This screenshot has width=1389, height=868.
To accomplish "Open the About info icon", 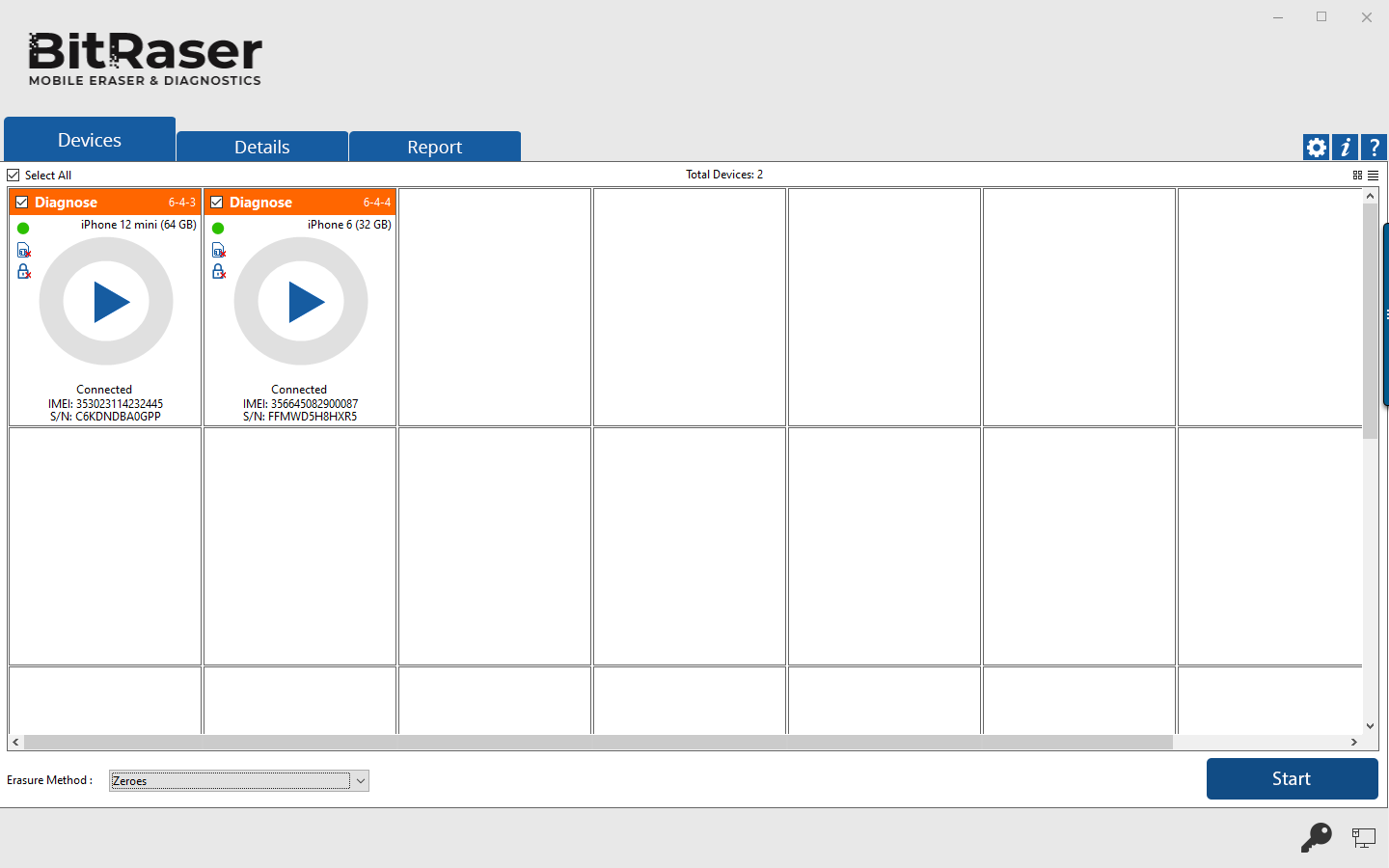I will pyautogui.click(x=1345, y=147).
